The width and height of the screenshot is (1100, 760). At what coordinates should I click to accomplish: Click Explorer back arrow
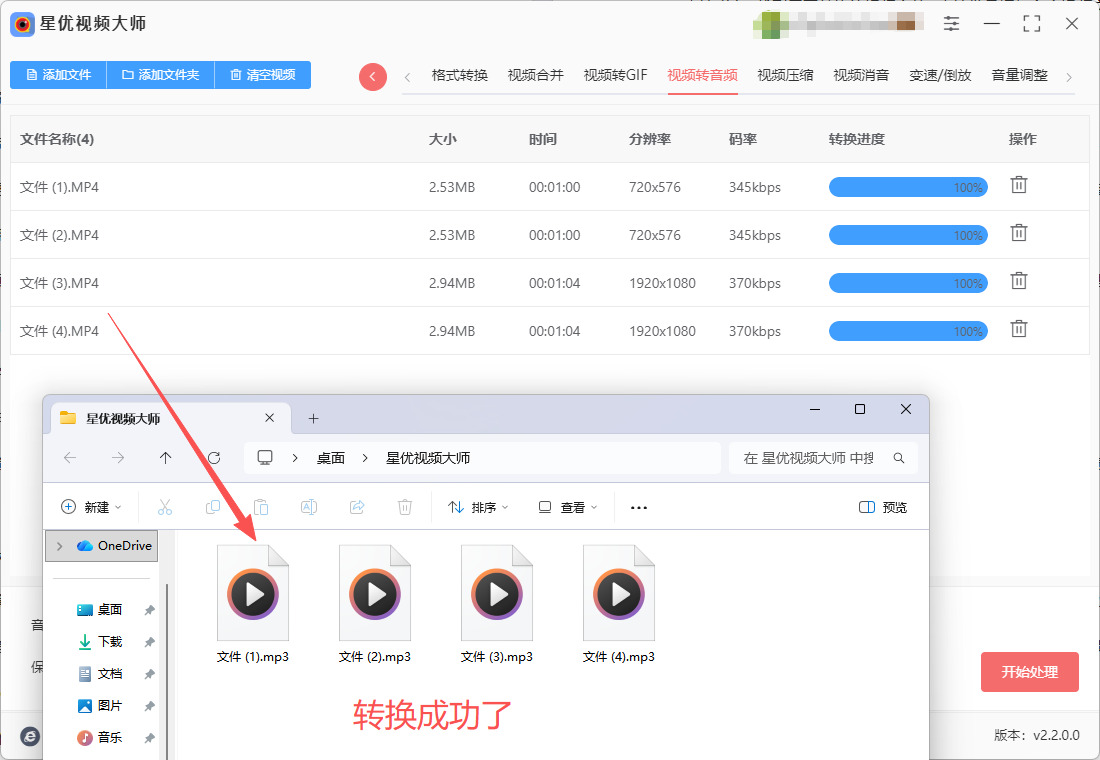(70, 458)
